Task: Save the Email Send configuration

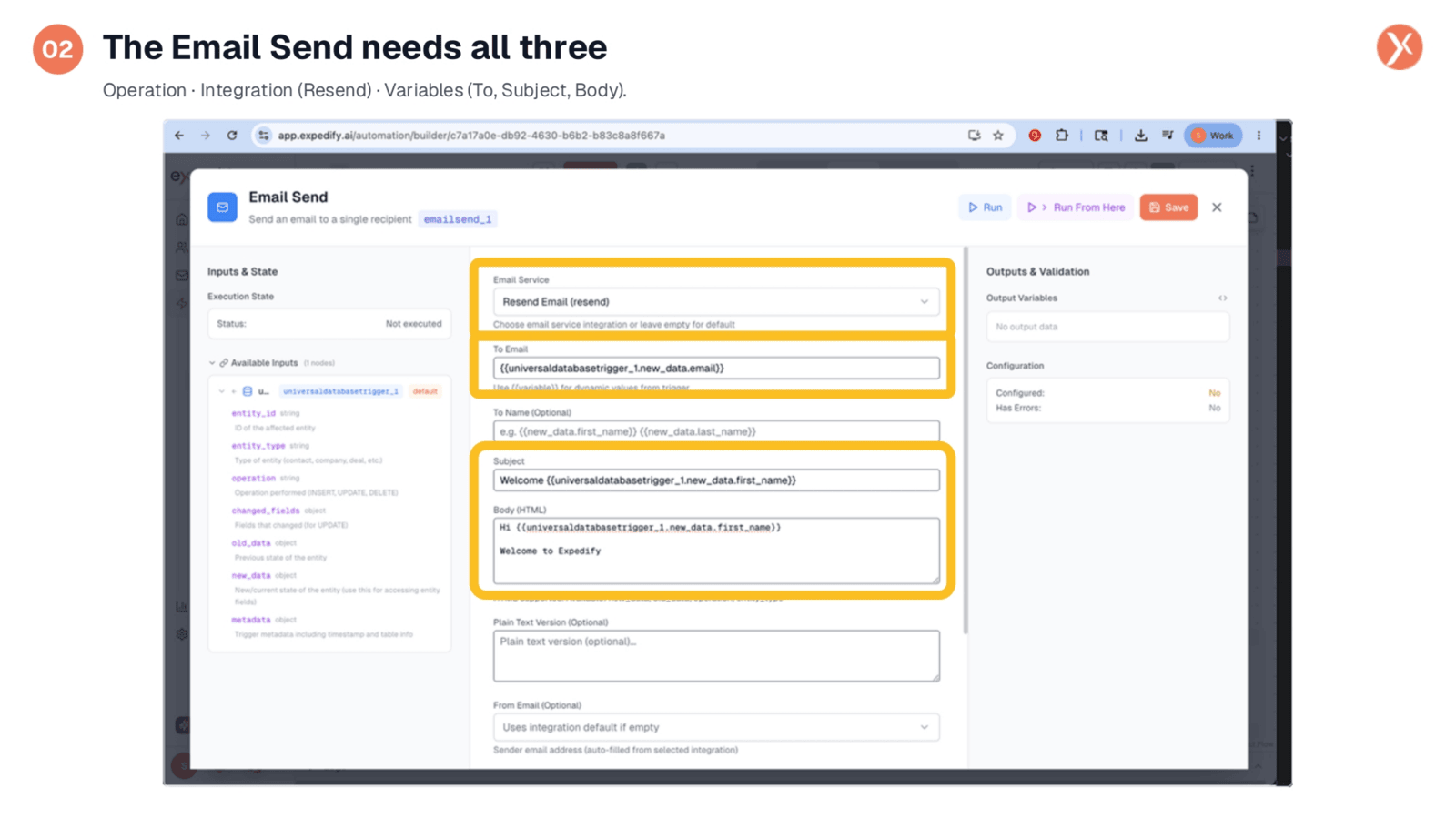Action: coord(1168,207)
